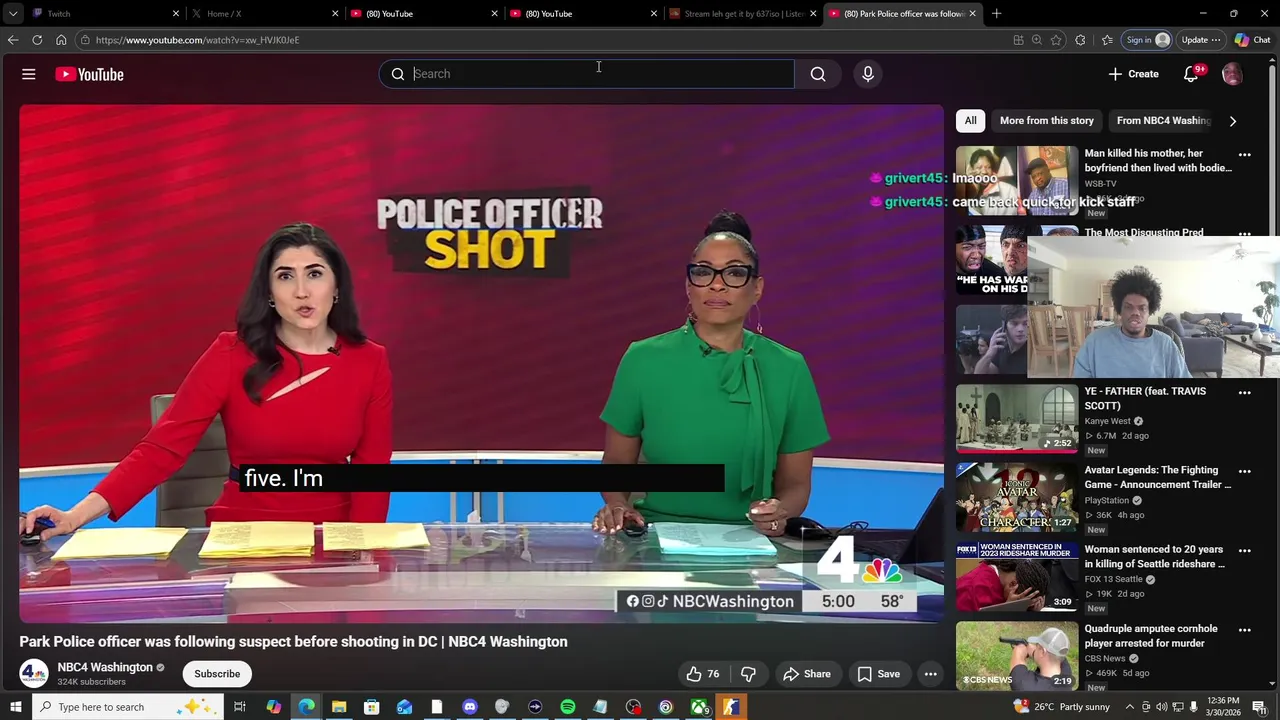This screenshot has width=1280, height=720.
Task: Add this page to favorites star
Action: point(1056,40)
